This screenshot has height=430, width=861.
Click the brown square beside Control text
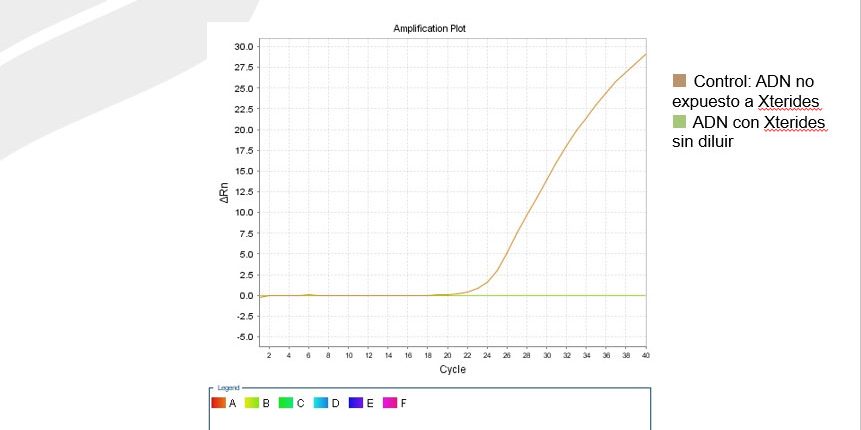pos(680,81)
